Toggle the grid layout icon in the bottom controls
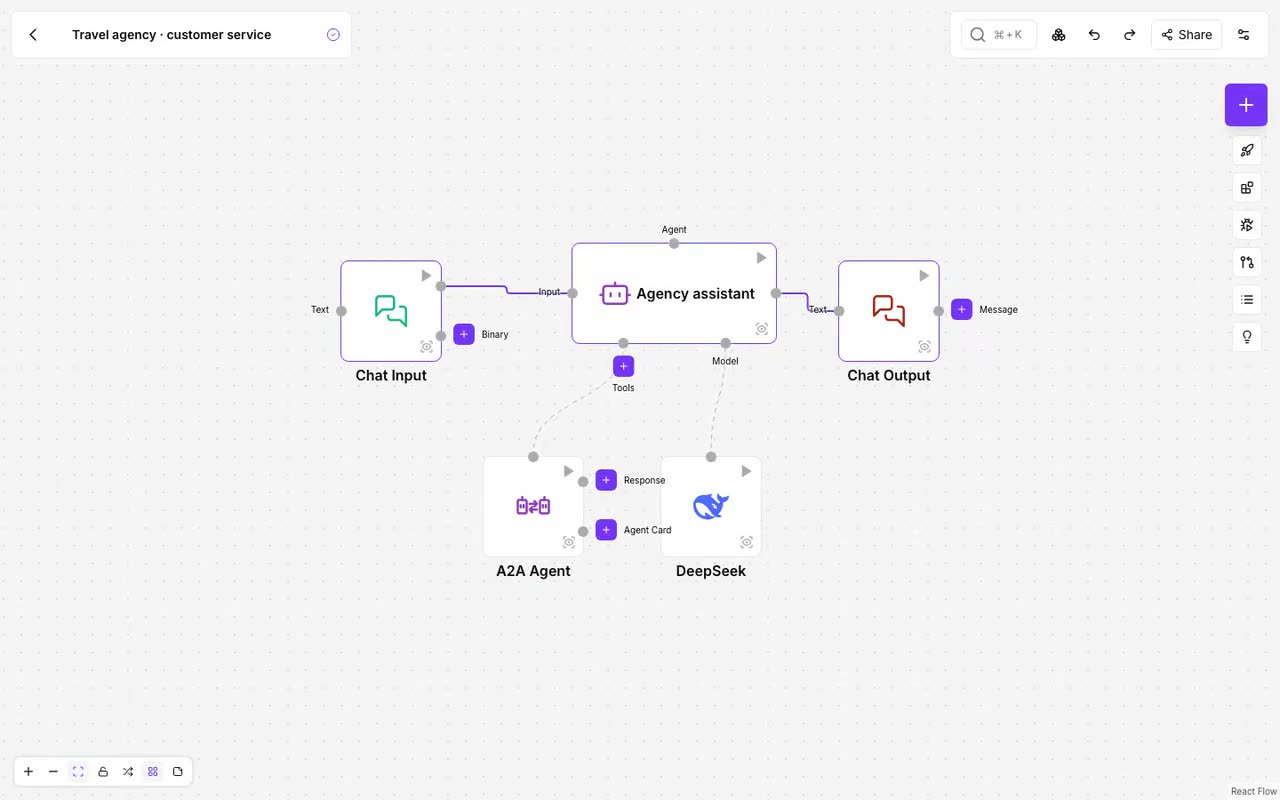The width and height of the screenshot is (1280, 800). pos(153,772)
